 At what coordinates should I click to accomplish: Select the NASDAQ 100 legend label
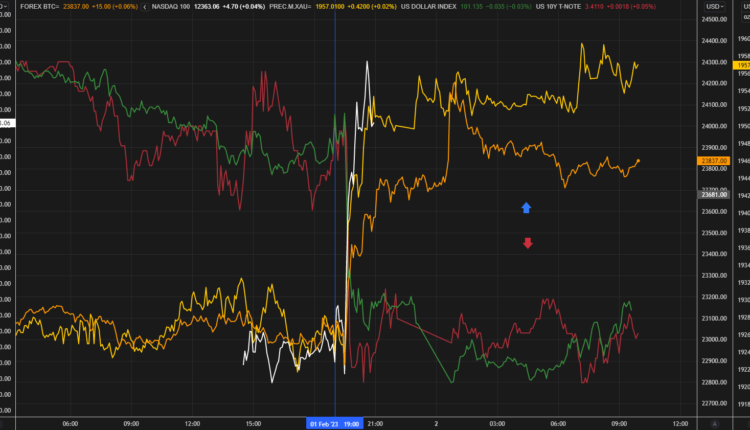(176, 8)
